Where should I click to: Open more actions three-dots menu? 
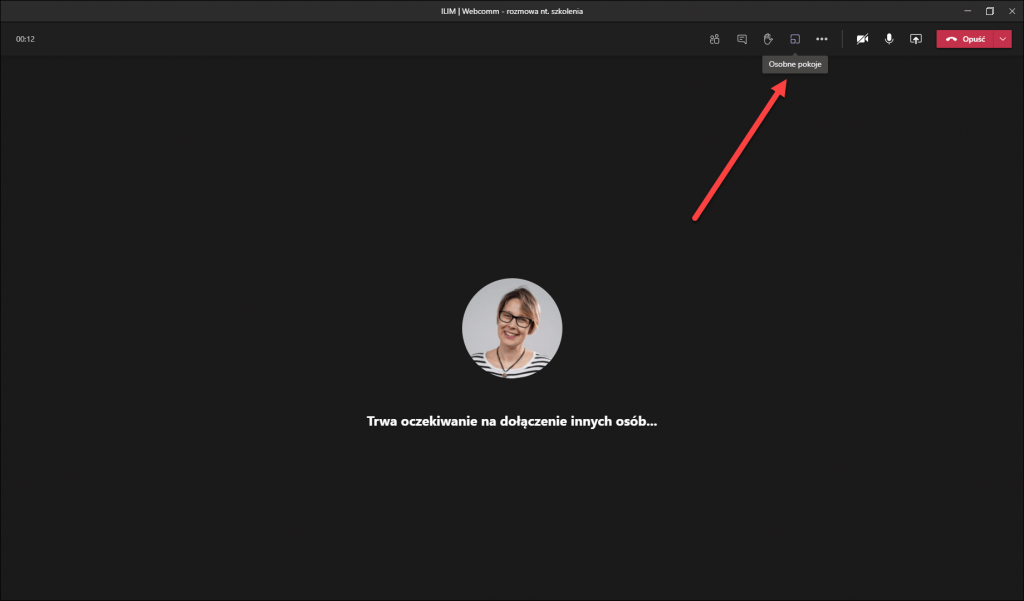tap(822, 39)
